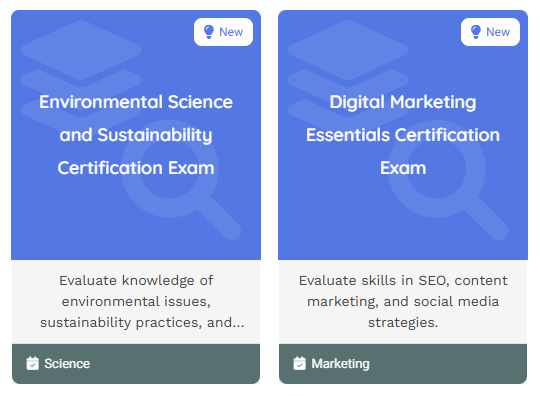Click the Science category label
The height and width of the screenshot is (396, 540).
[x=67, y=364]
